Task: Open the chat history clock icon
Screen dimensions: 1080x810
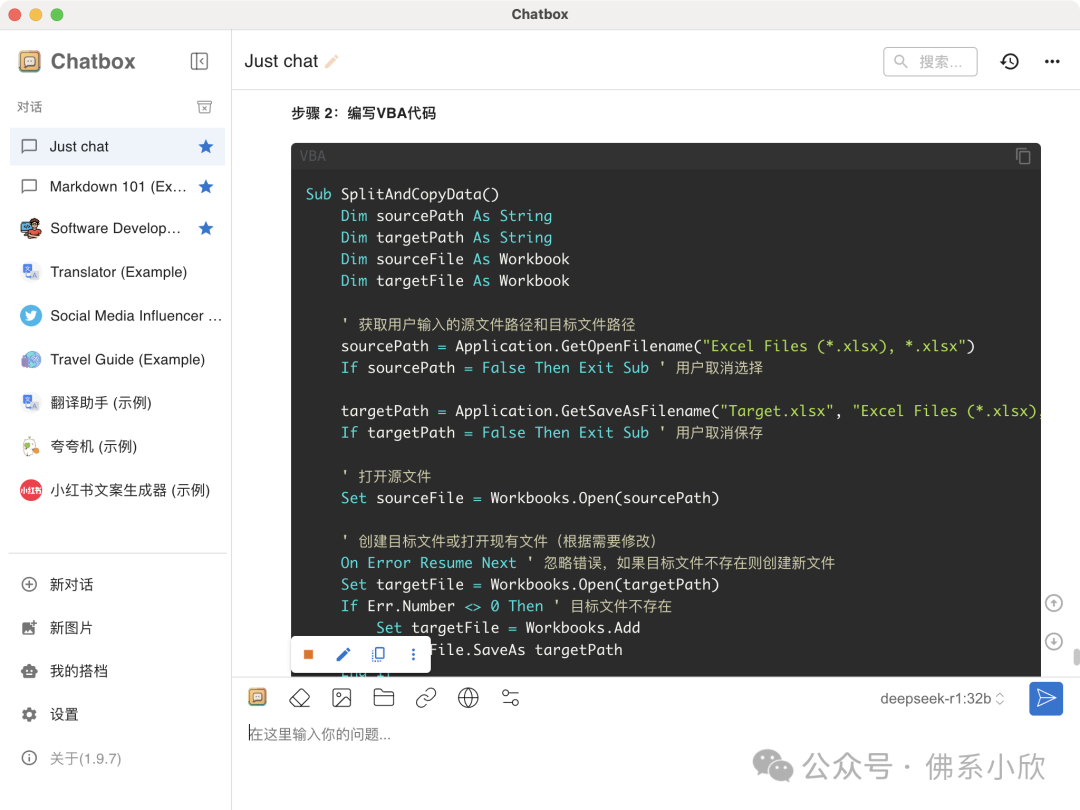Action: tap(1010, 61)
